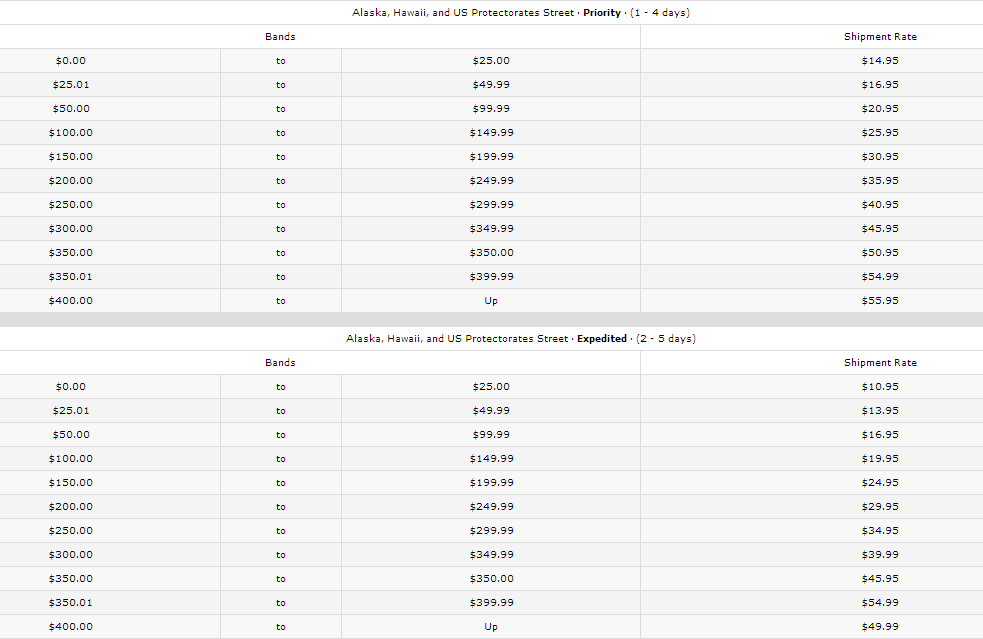Click the $25.95 rate in Priority table

pos(879,133)
